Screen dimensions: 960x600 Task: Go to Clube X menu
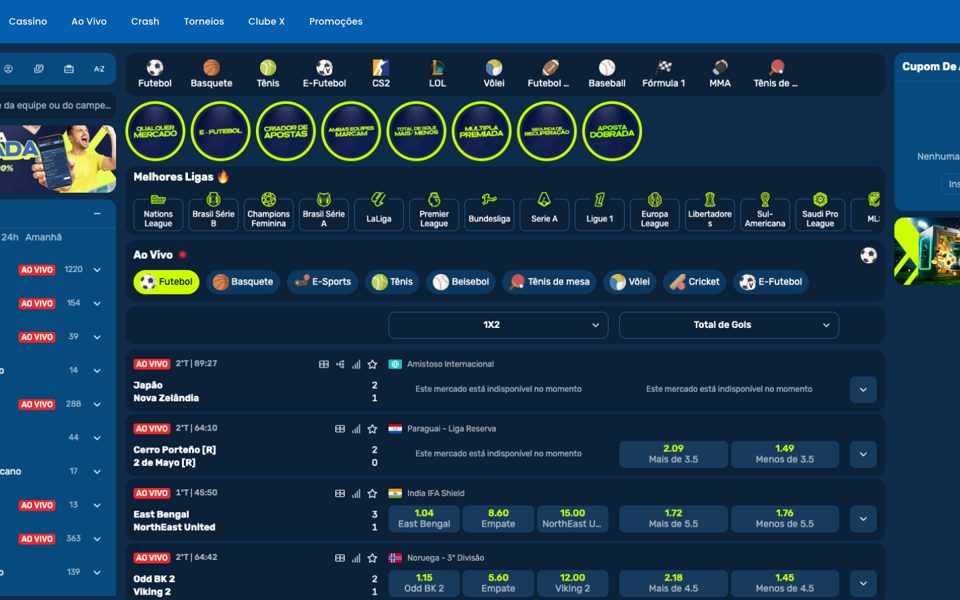click(x=266, y=21)
